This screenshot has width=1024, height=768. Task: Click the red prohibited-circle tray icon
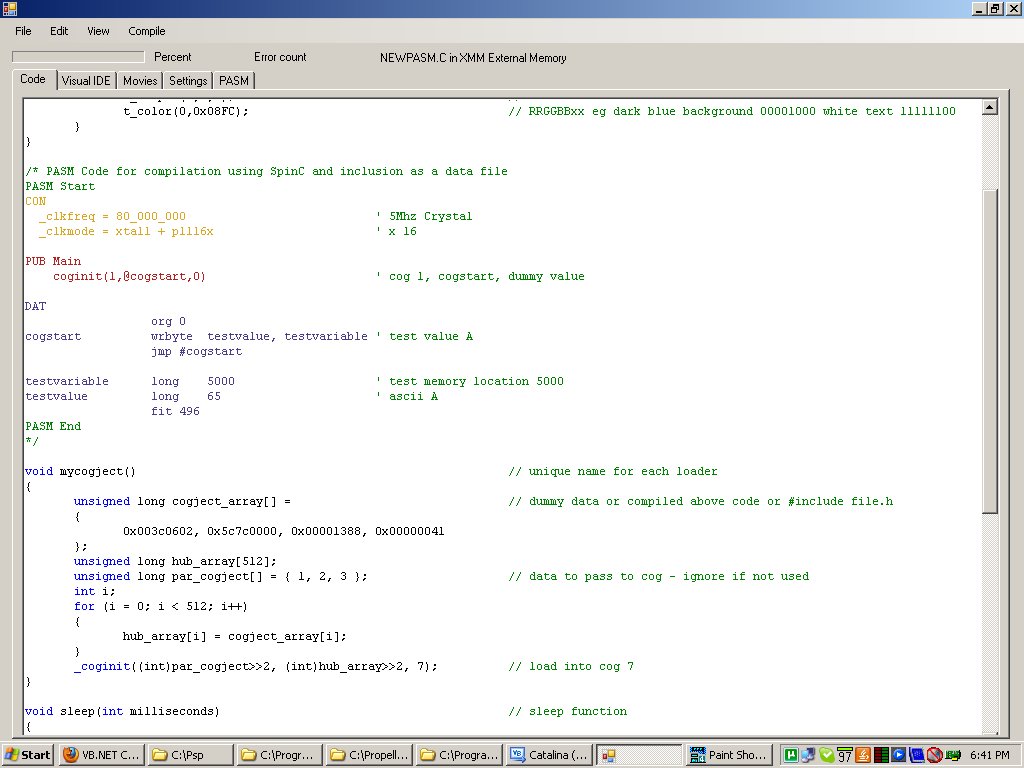[935, 755]
